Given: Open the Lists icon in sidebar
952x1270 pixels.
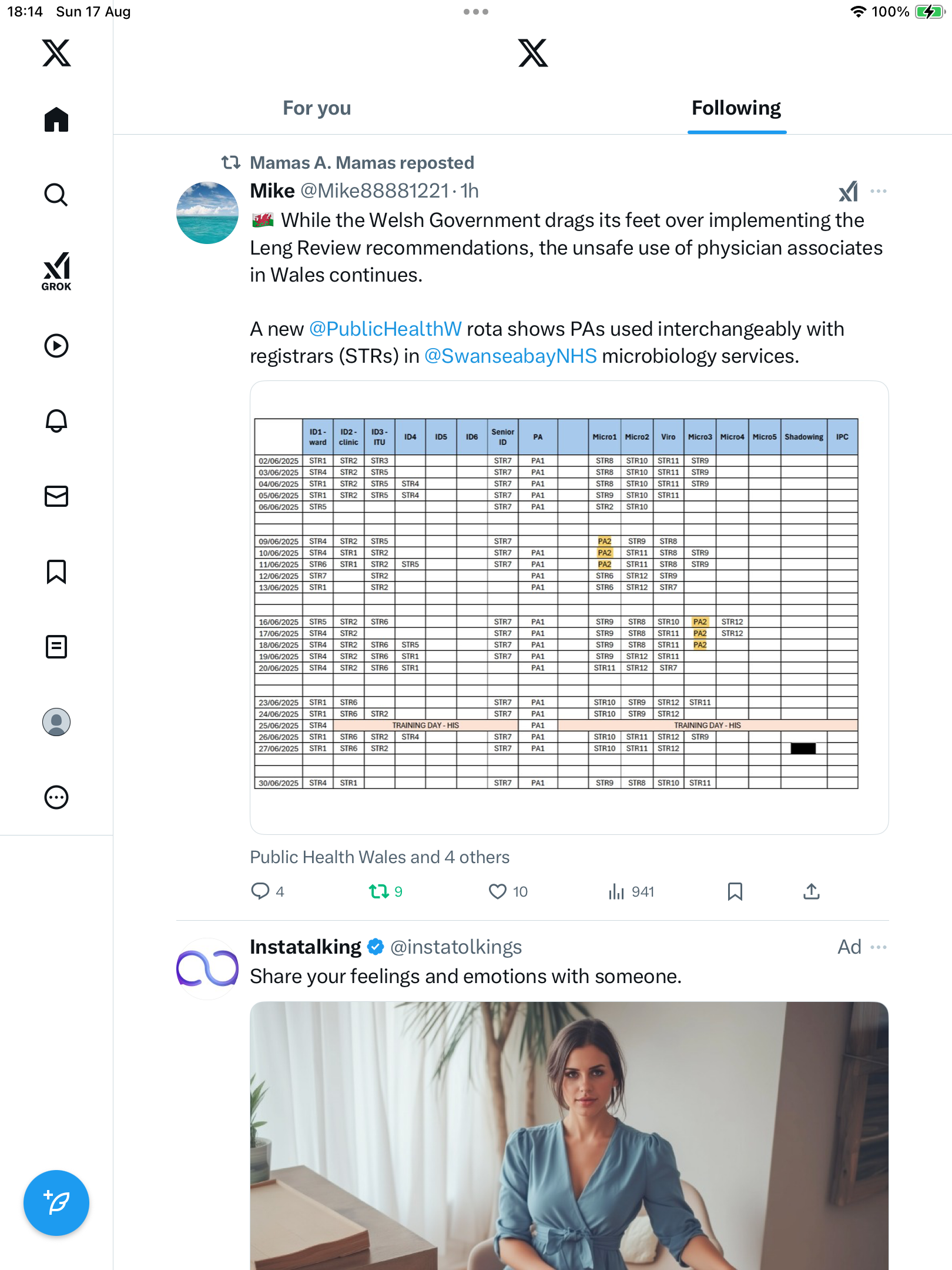Looking at the screenshot, I should 56,647.
